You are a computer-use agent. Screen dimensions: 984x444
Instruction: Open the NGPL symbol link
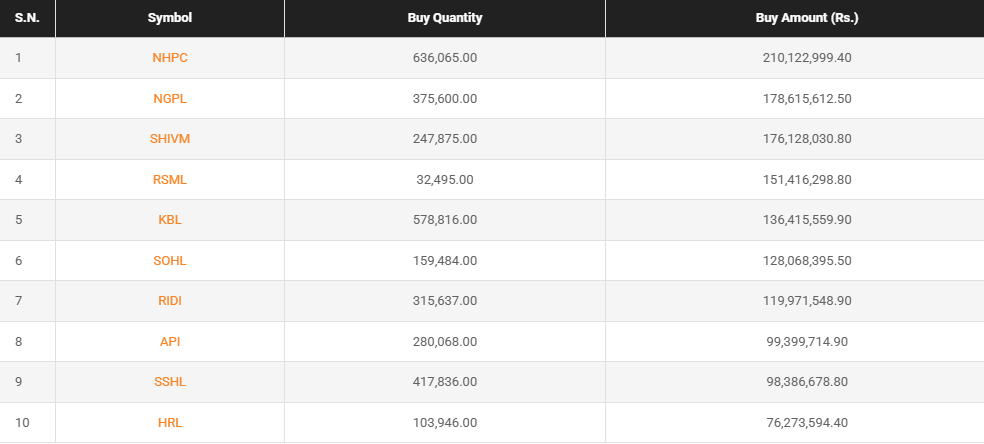(x=170, y=98)
